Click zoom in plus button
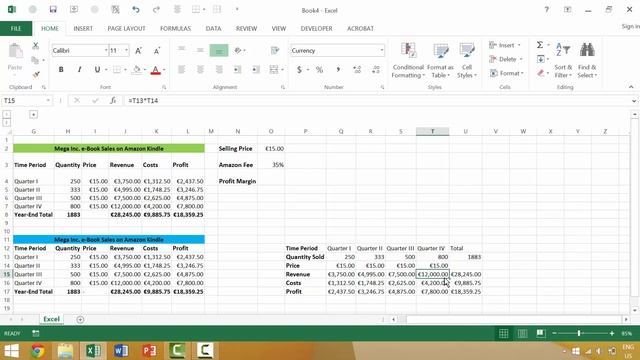640x360 pixels. point(611,333)
